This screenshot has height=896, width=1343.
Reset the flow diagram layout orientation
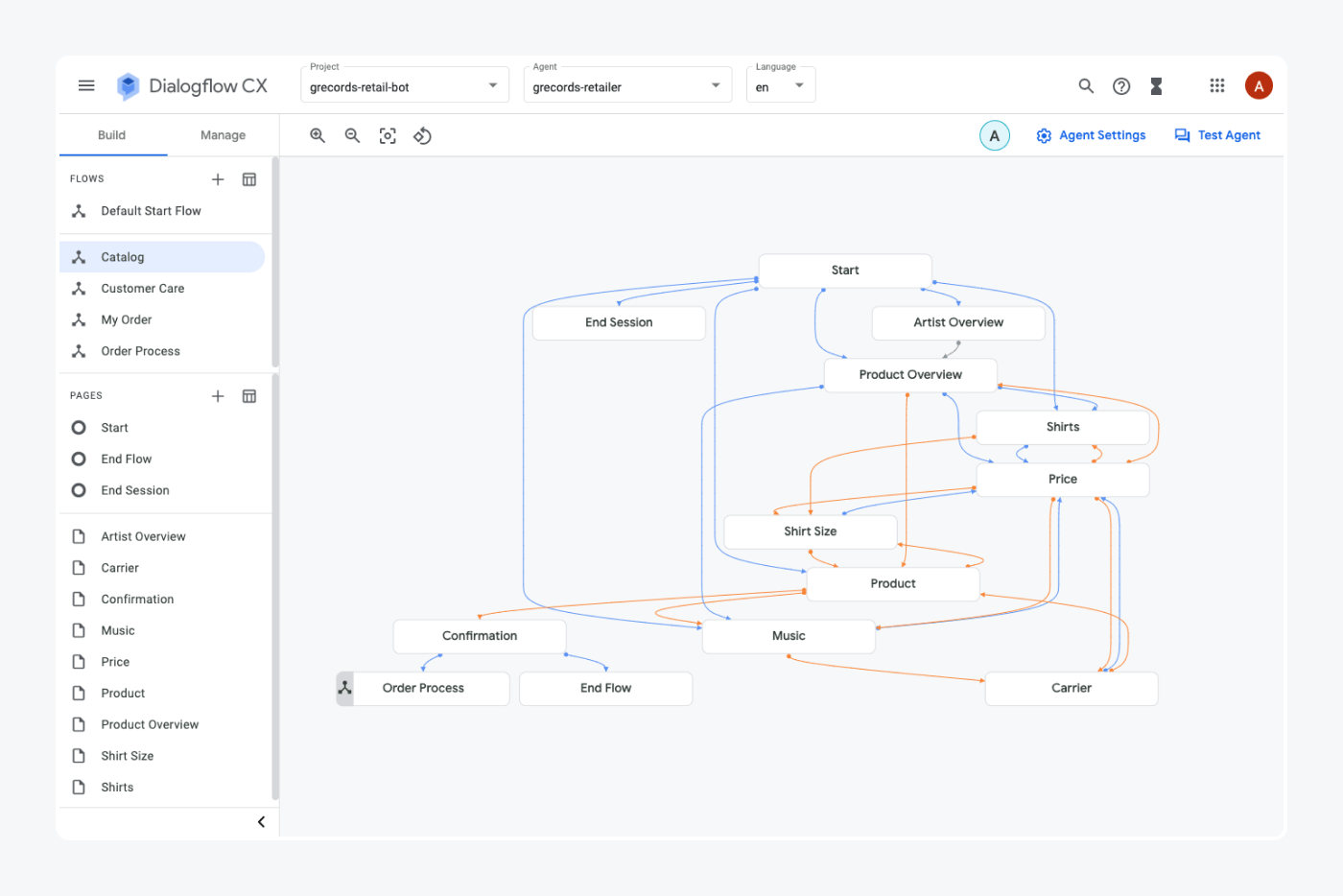(422, 135)
